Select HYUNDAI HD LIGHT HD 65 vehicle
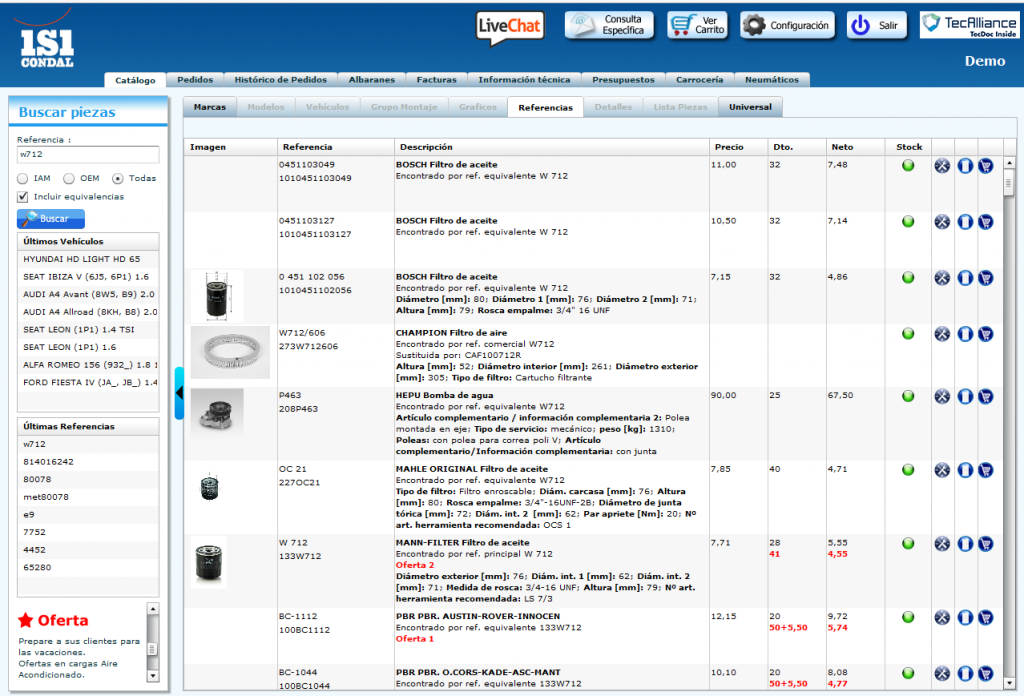The image size is (1024, 696). (88, 259)
